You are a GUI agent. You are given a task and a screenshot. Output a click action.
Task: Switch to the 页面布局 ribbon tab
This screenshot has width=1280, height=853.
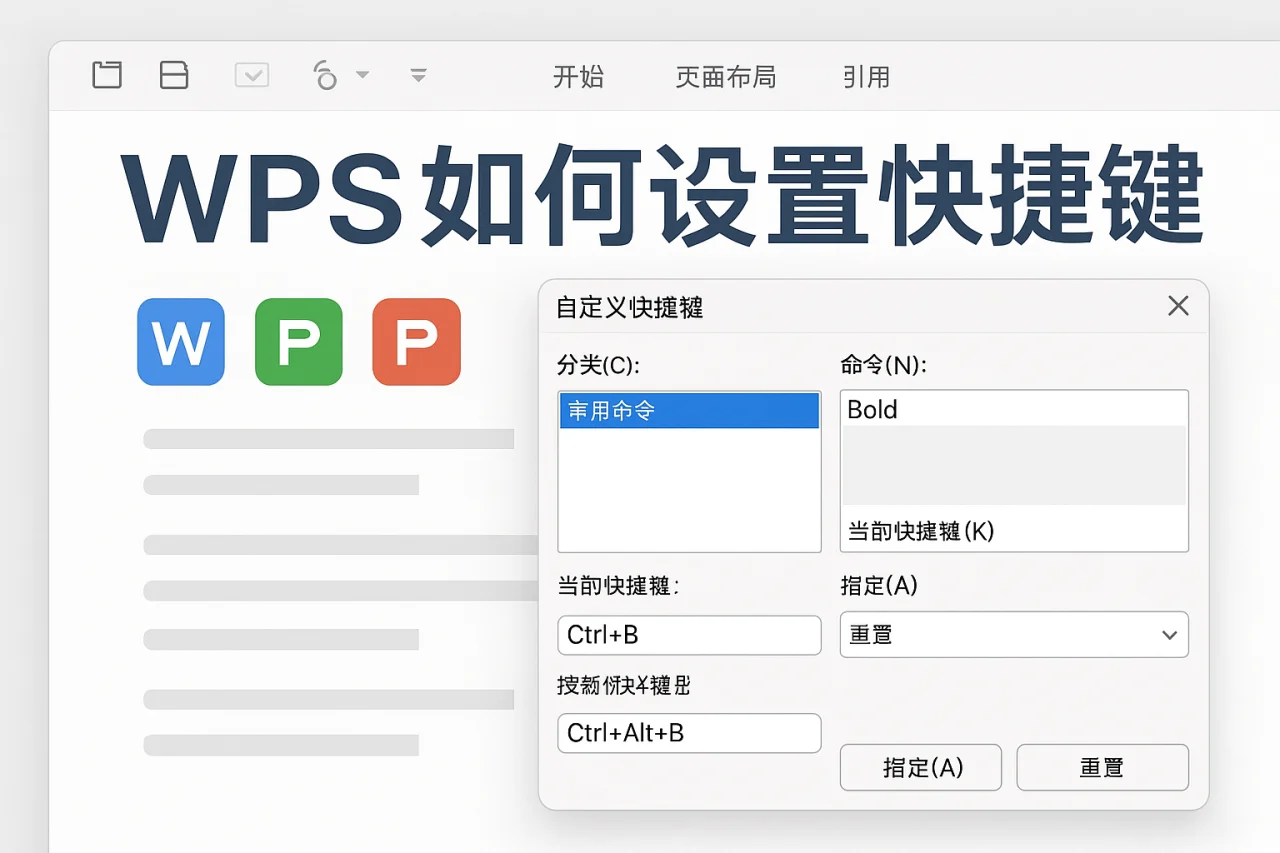point(726,77)
